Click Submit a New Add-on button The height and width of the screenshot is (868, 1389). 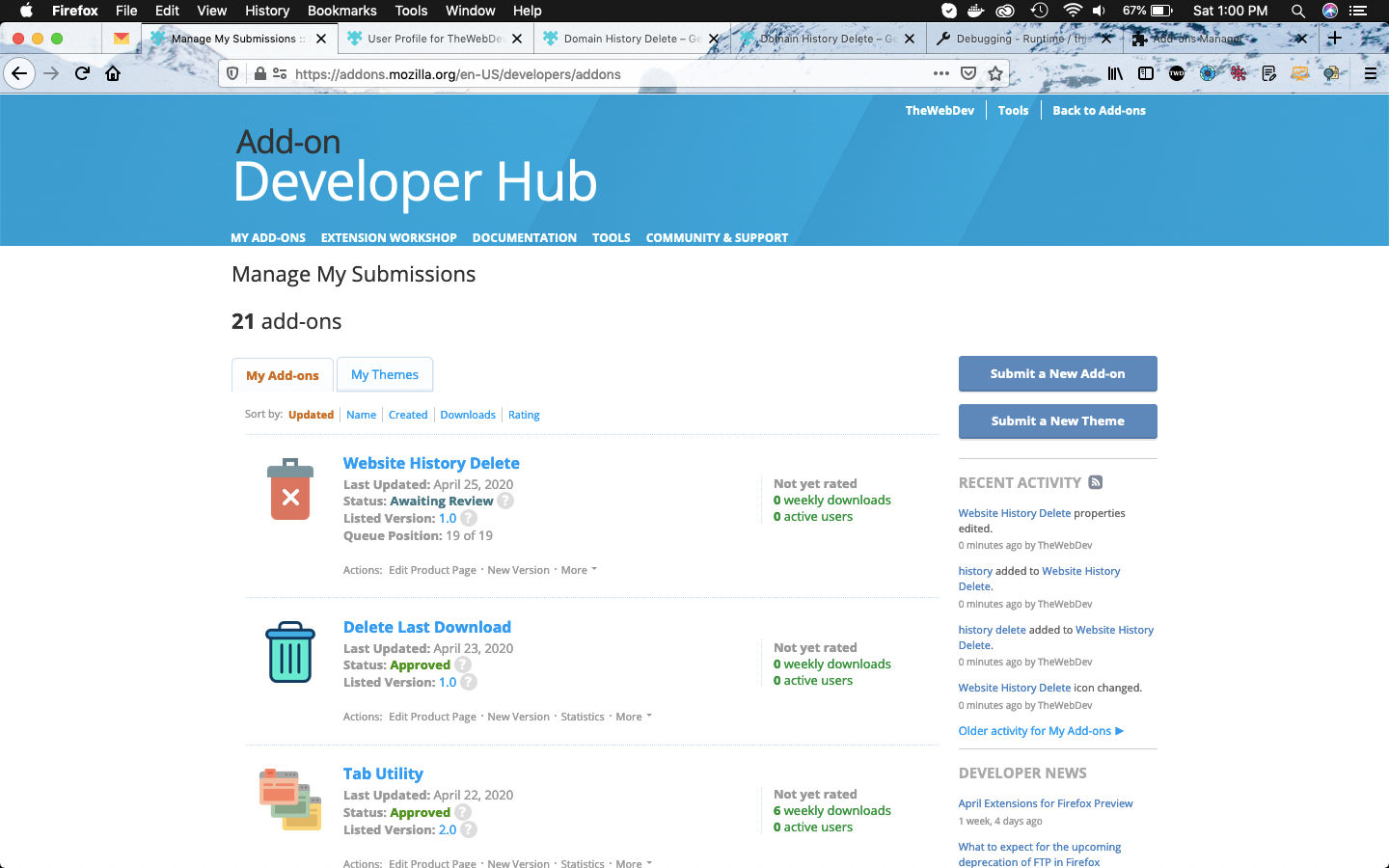pyautogui.click(x=1058, y=373)
